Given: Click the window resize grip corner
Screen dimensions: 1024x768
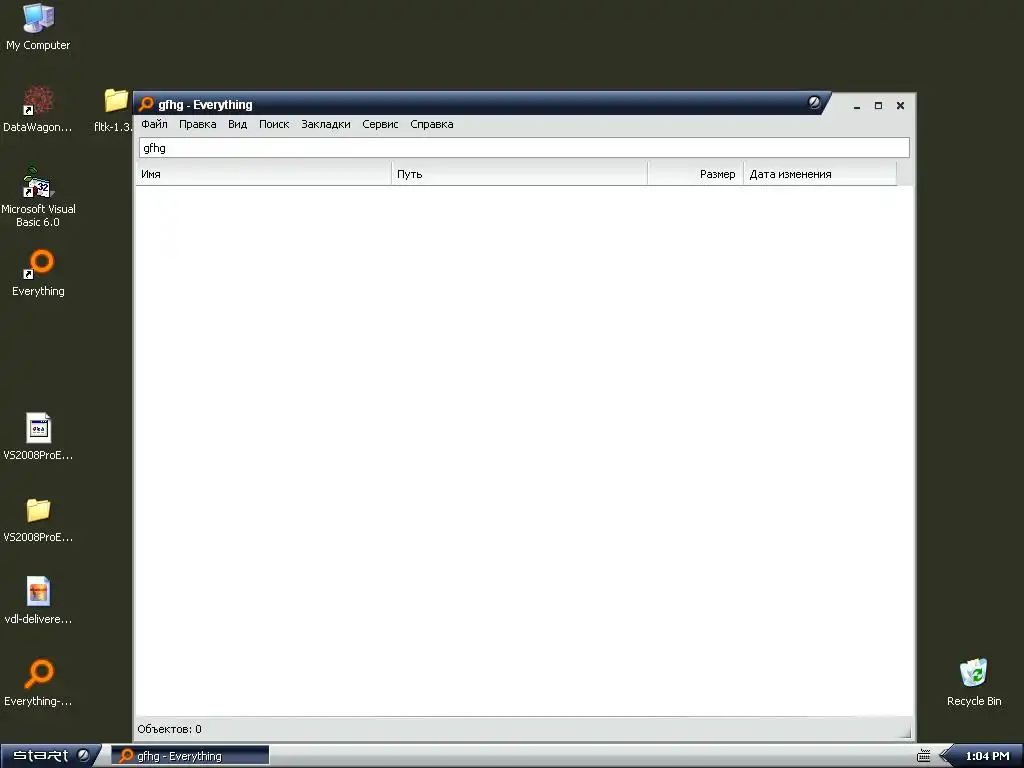Looking at the screenshot, I should pos(904,731).
